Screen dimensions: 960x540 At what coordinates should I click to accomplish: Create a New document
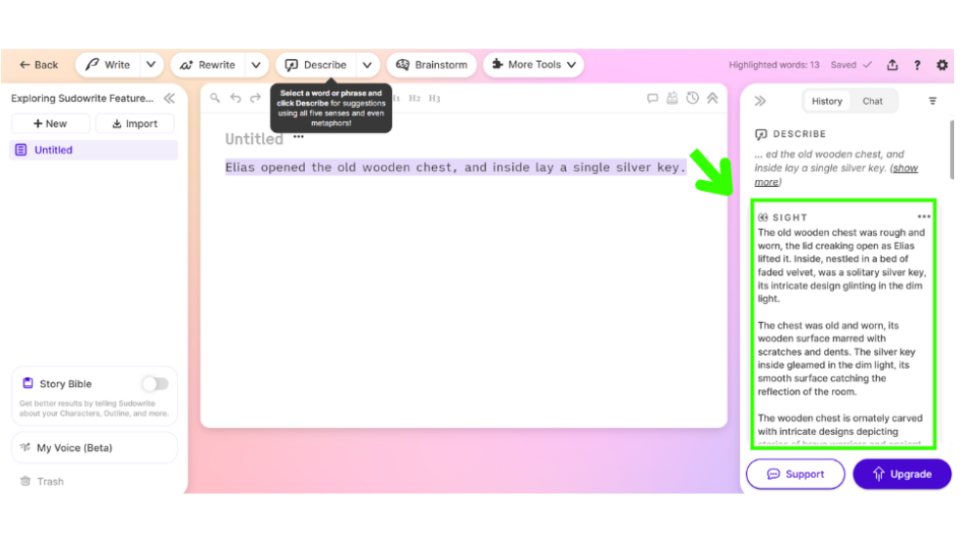(50, 124)
